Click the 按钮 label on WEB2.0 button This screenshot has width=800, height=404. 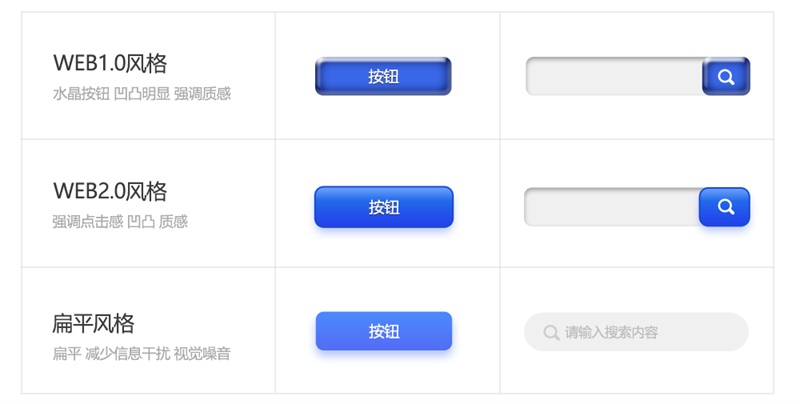point(384,207)
